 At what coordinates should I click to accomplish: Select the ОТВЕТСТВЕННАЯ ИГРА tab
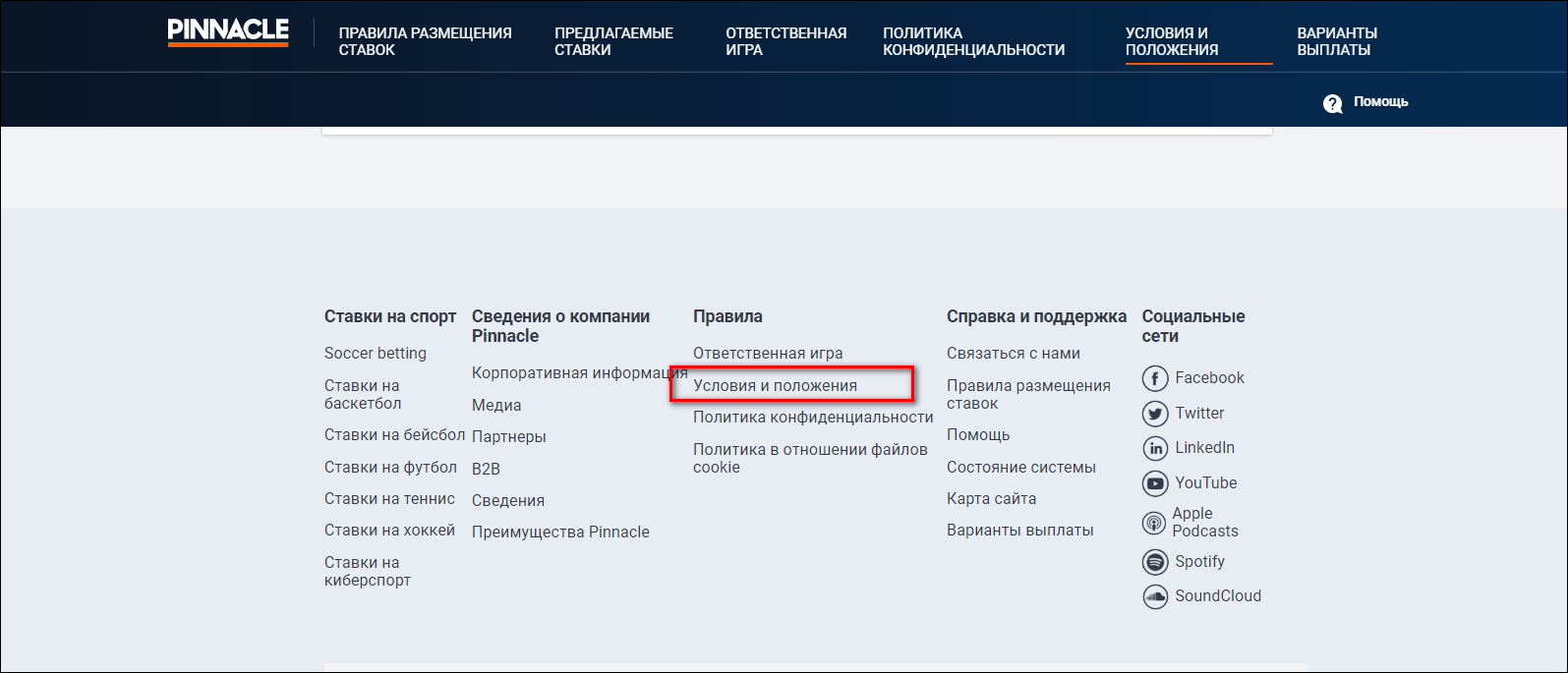786,41
